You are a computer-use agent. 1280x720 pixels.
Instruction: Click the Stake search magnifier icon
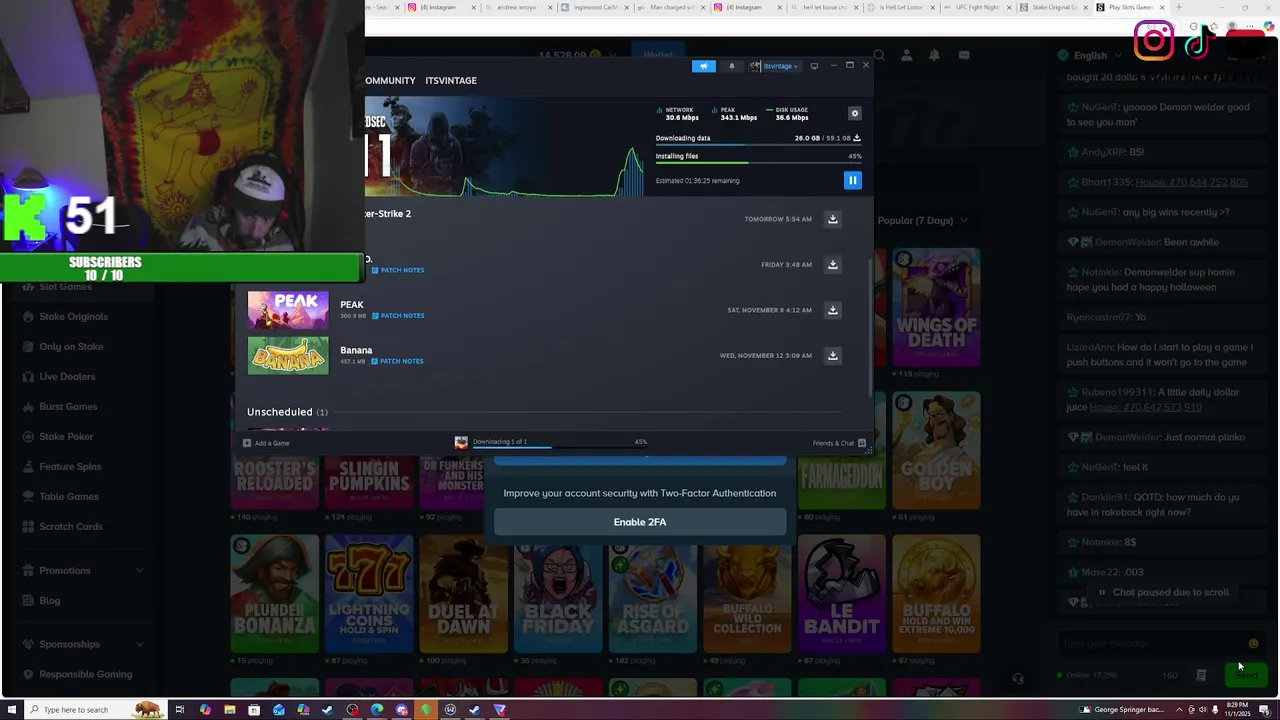pyautogui.click(x=878, y=56)
